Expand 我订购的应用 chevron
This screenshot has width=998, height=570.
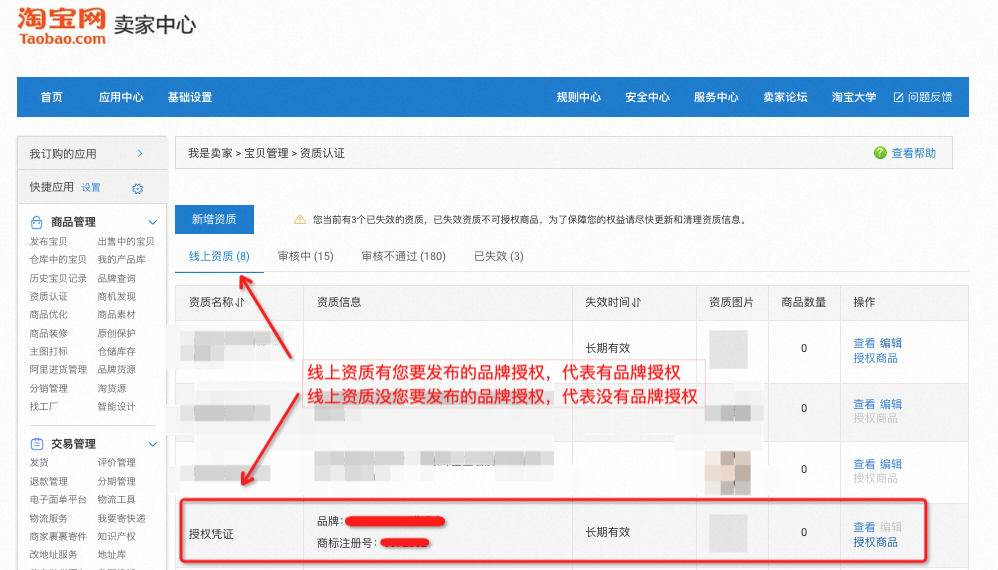click(140, 153)
